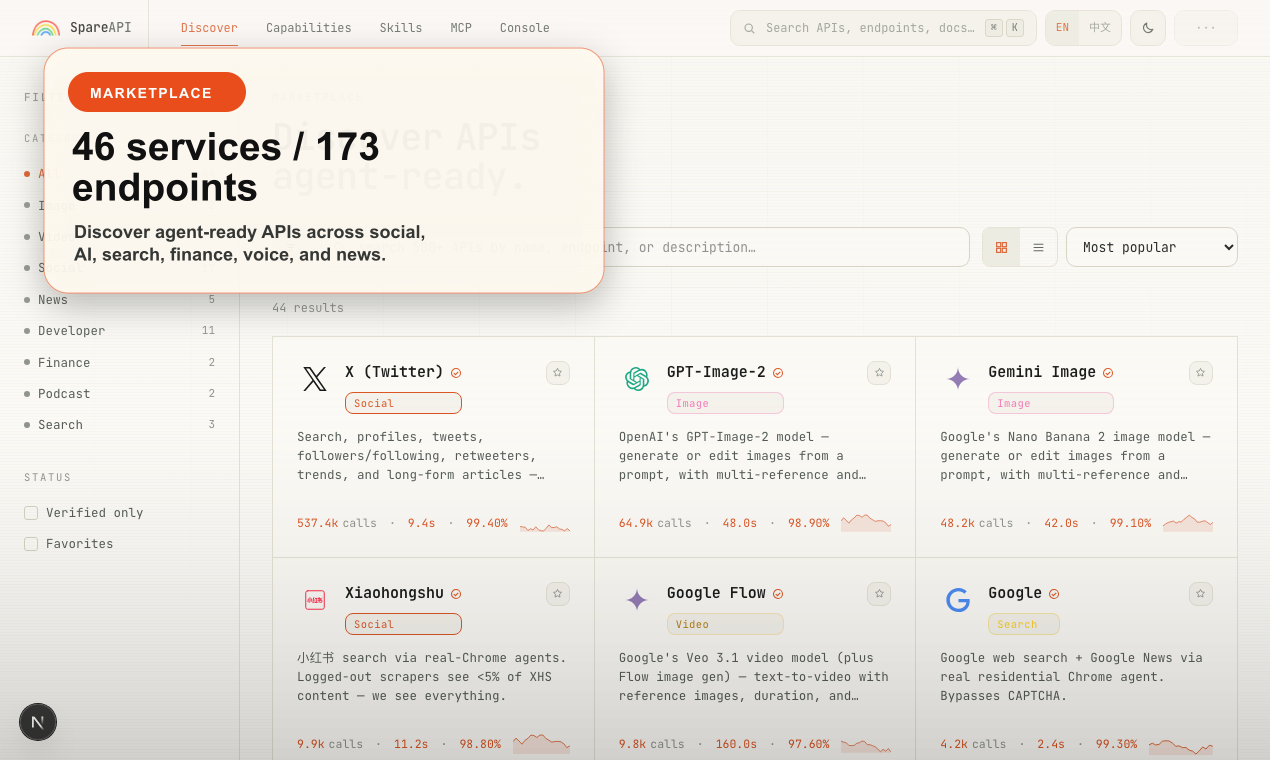Click Search tag on Google card
Viewport: 1270px width, 760px height.
pos(1024,624)
